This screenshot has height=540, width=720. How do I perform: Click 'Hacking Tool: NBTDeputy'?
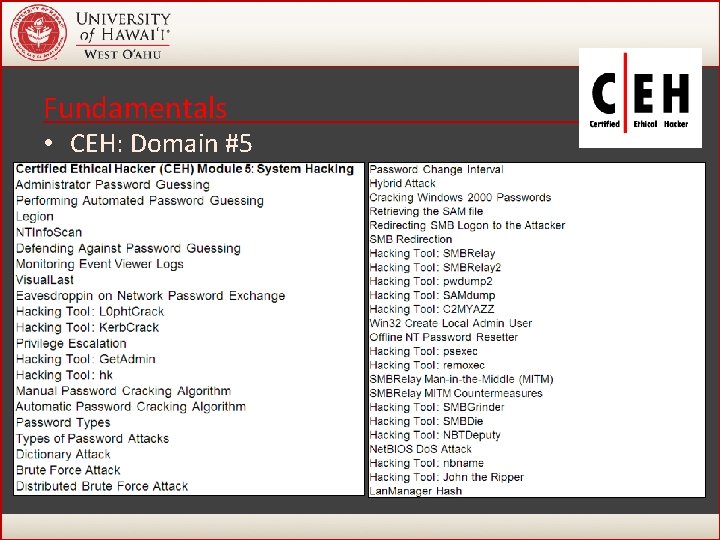click(x=435, y=435)
